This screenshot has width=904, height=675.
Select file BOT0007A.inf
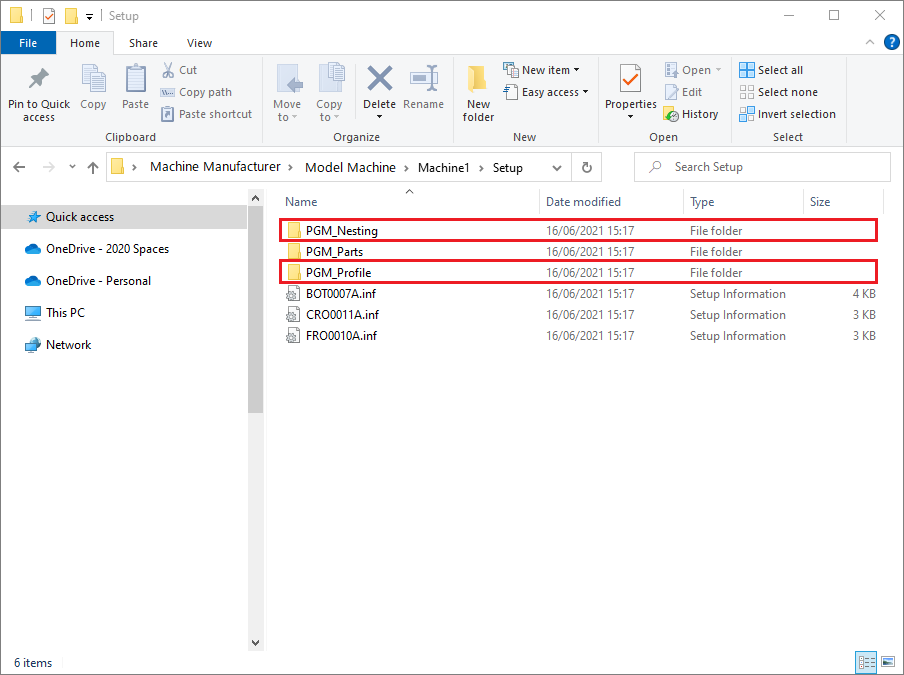coord(579,294)
